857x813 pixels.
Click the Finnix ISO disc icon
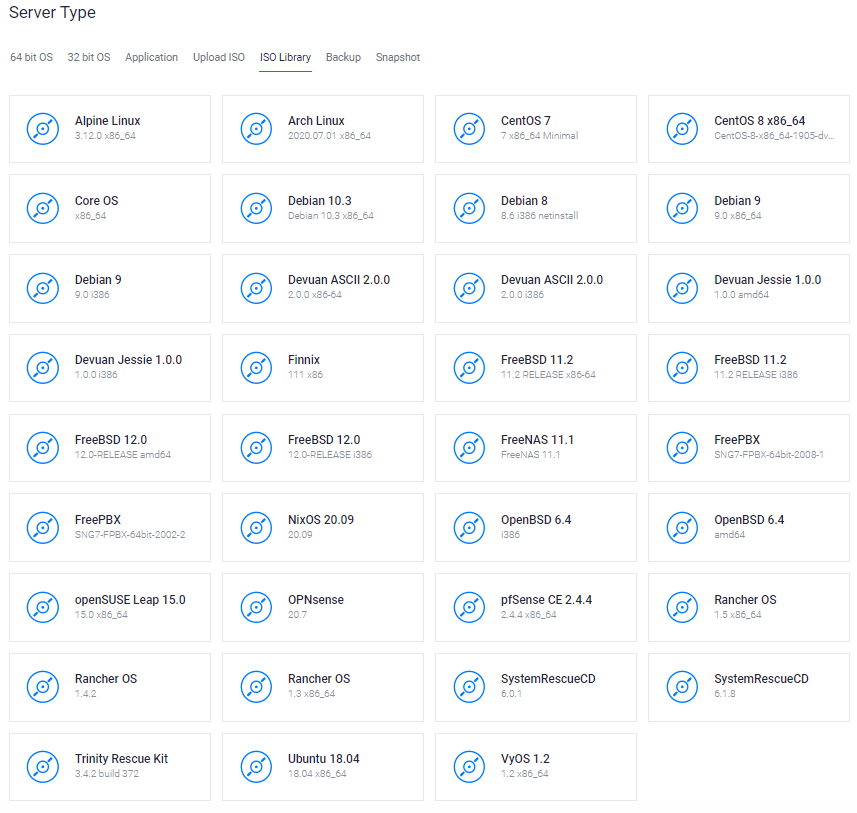click(x=256, y=367)
